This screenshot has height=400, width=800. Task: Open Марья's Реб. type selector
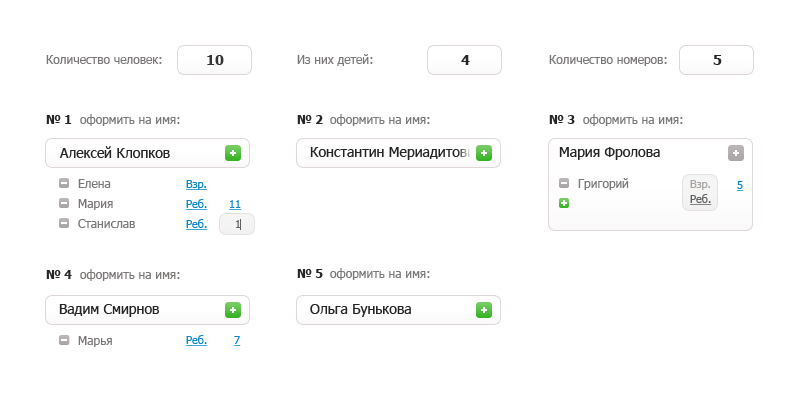click(196, 341)
